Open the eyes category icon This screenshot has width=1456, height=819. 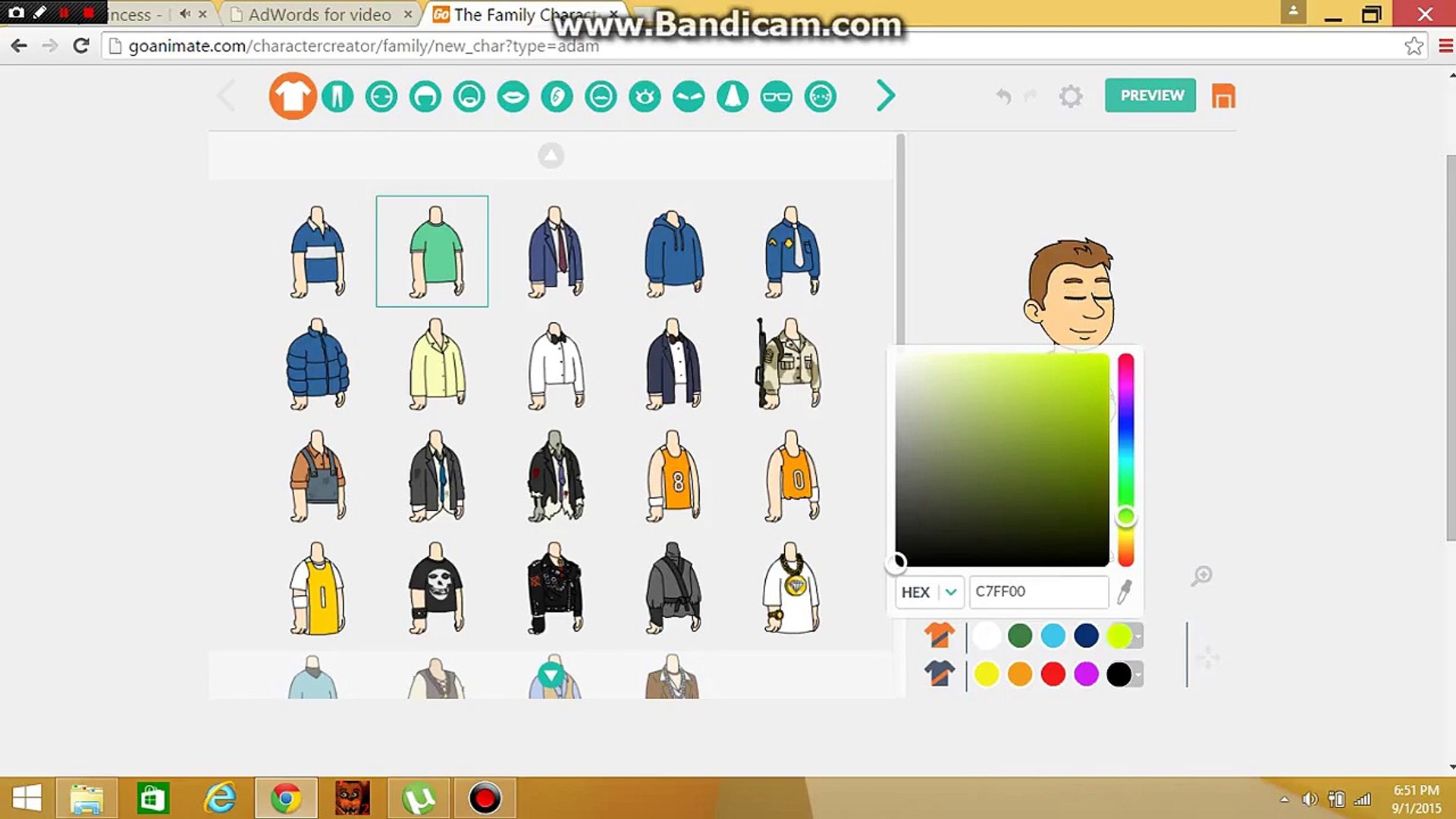(644, 96)
